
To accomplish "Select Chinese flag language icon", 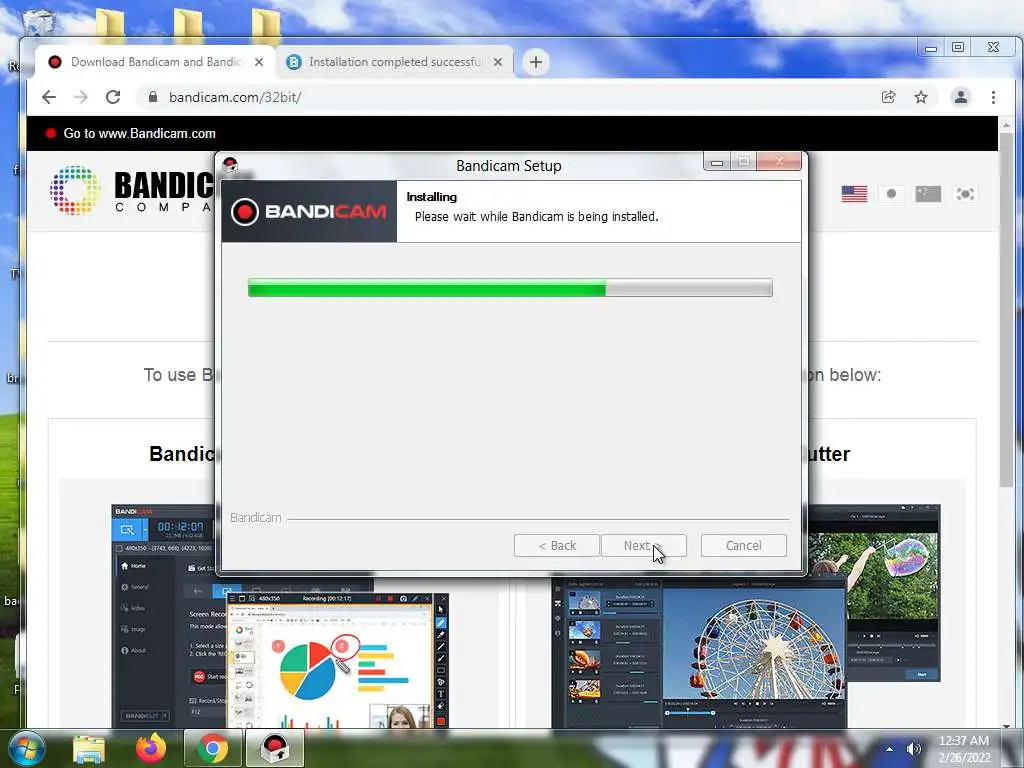I will (x=928, y=194).
